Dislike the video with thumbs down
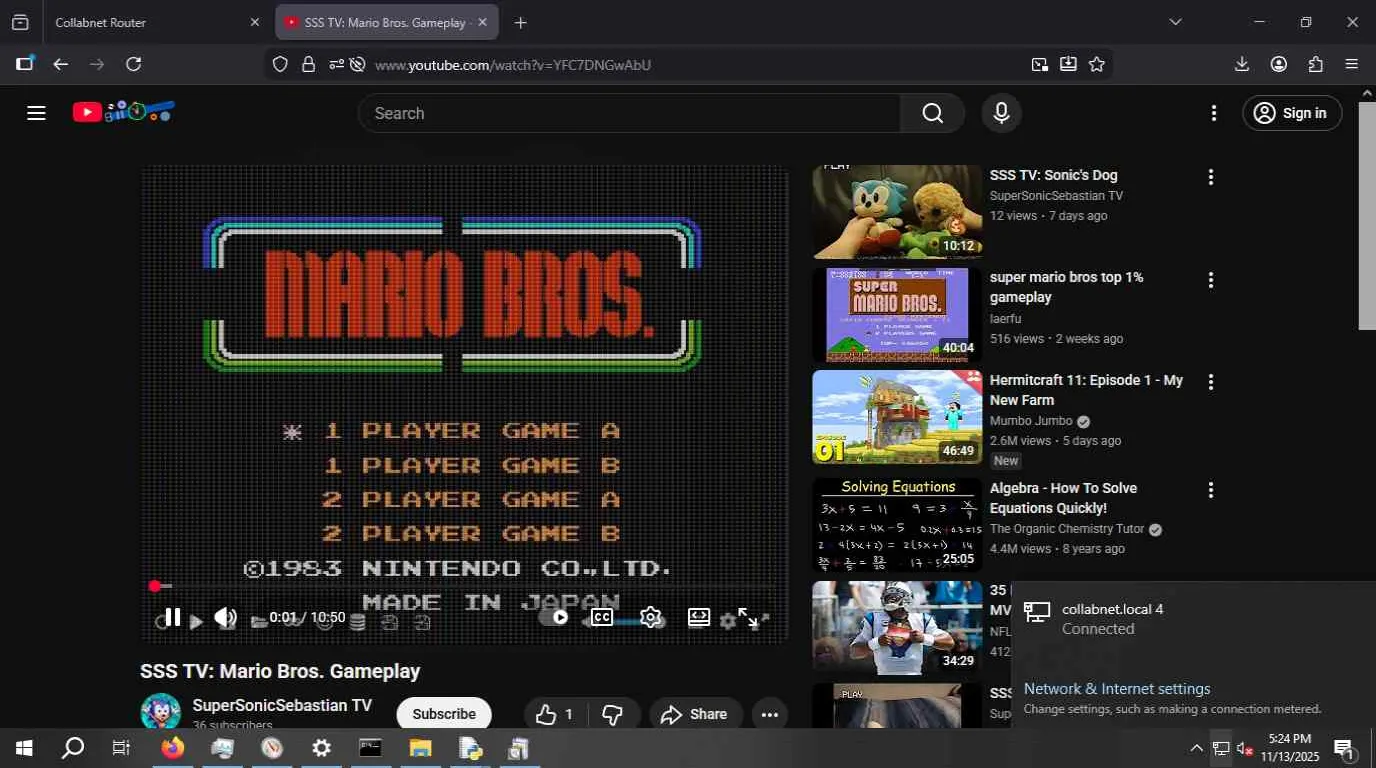1376x768 pixels. pyautogui.click(x=613, y=714)
